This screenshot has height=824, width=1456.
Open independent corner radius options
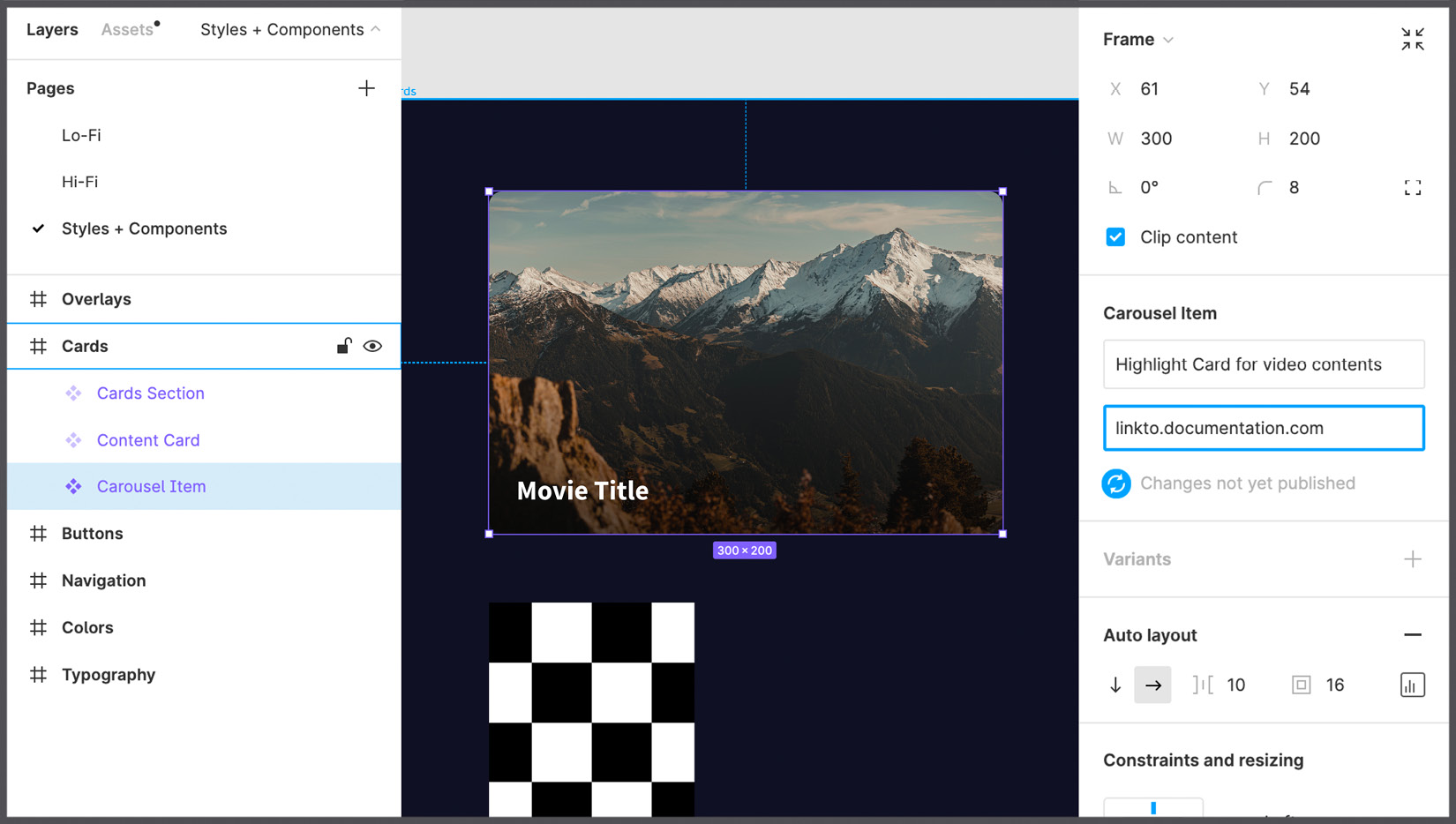click(1412, 187)
